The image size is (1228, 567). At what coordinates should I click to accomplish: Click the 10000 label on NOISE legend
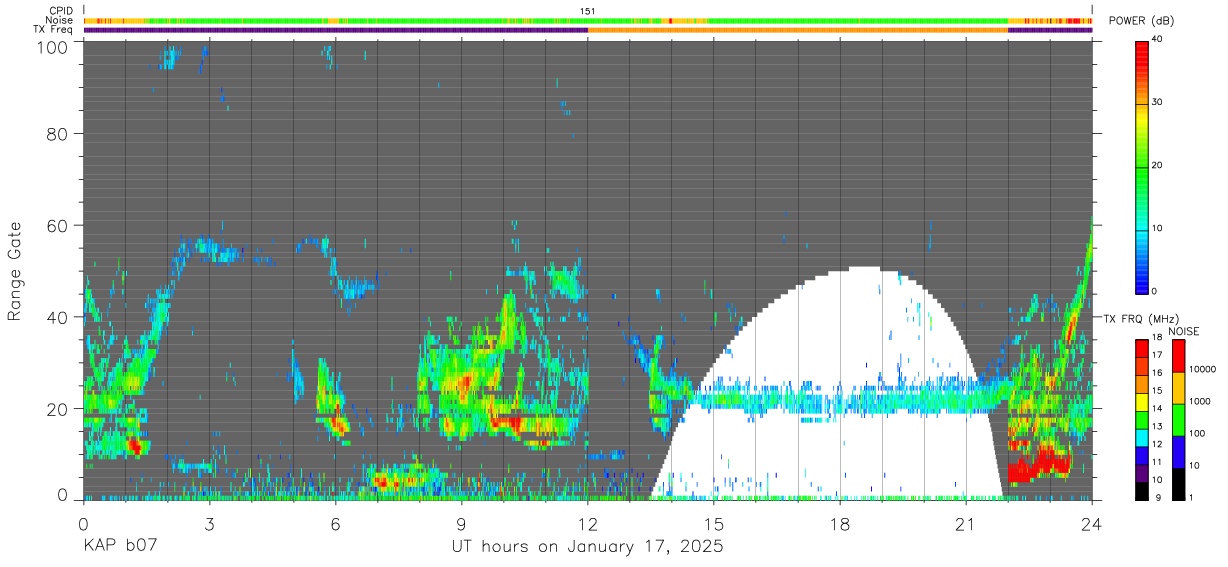click(x=1203, y=369)
